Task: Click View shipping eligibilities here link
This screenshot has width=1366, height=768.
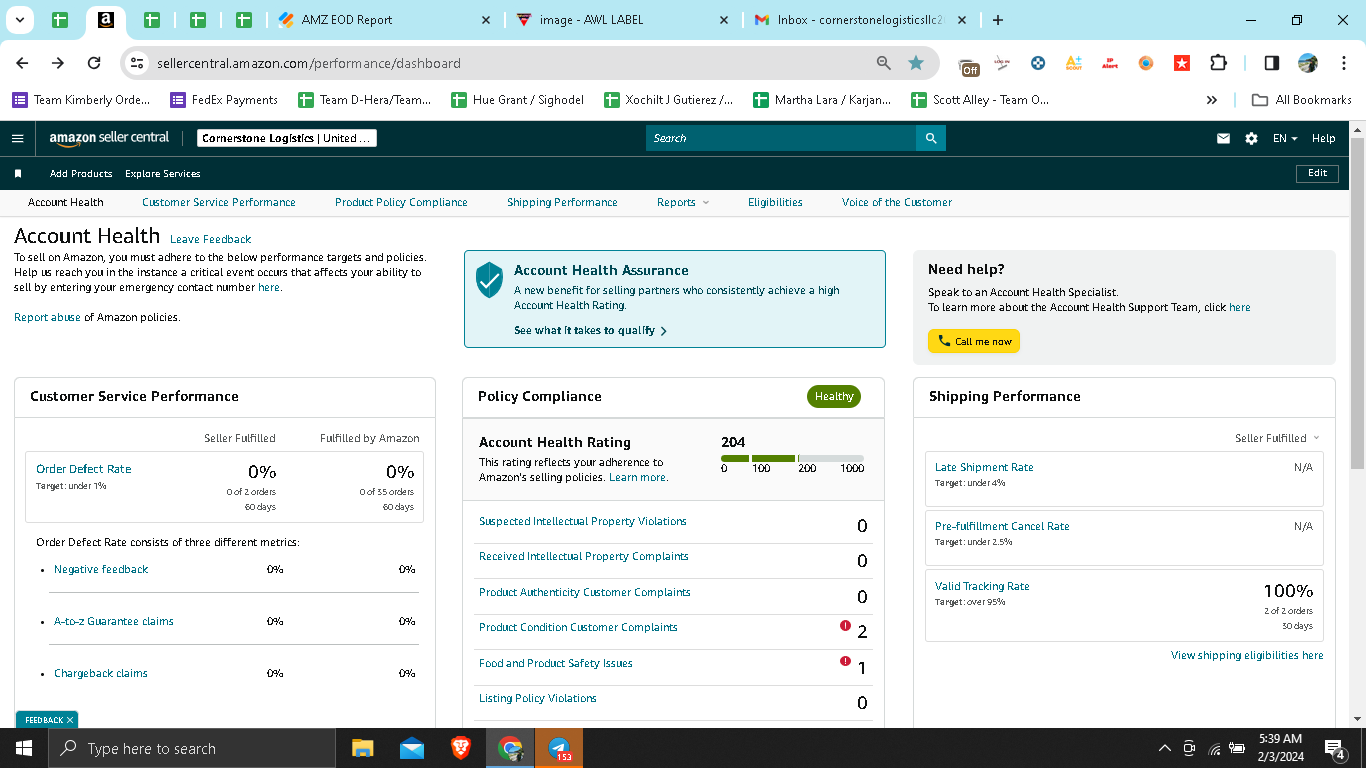Action: pyautogui.click(x=1247, y=655)
